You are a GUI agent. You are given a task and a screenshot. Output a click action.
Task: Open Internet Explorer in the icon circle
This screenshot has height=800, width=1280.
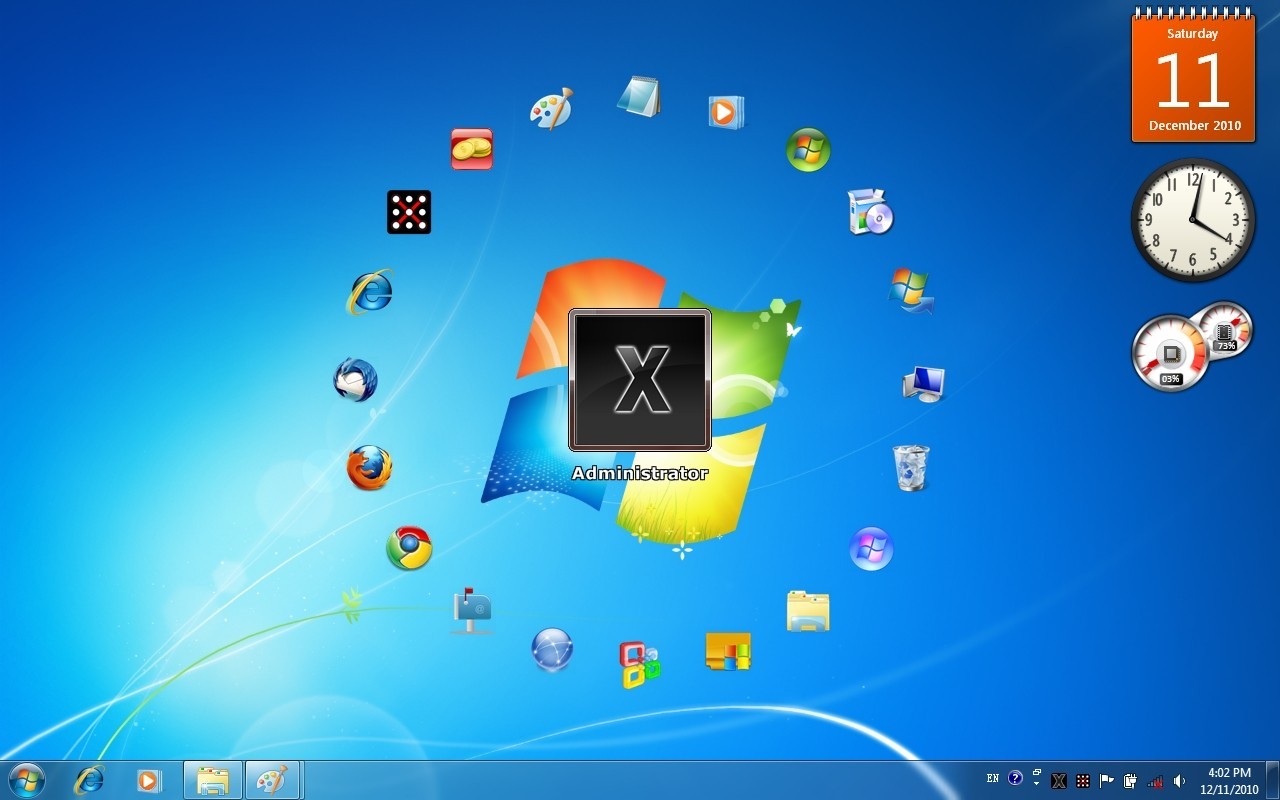click(x=369, y=291)
